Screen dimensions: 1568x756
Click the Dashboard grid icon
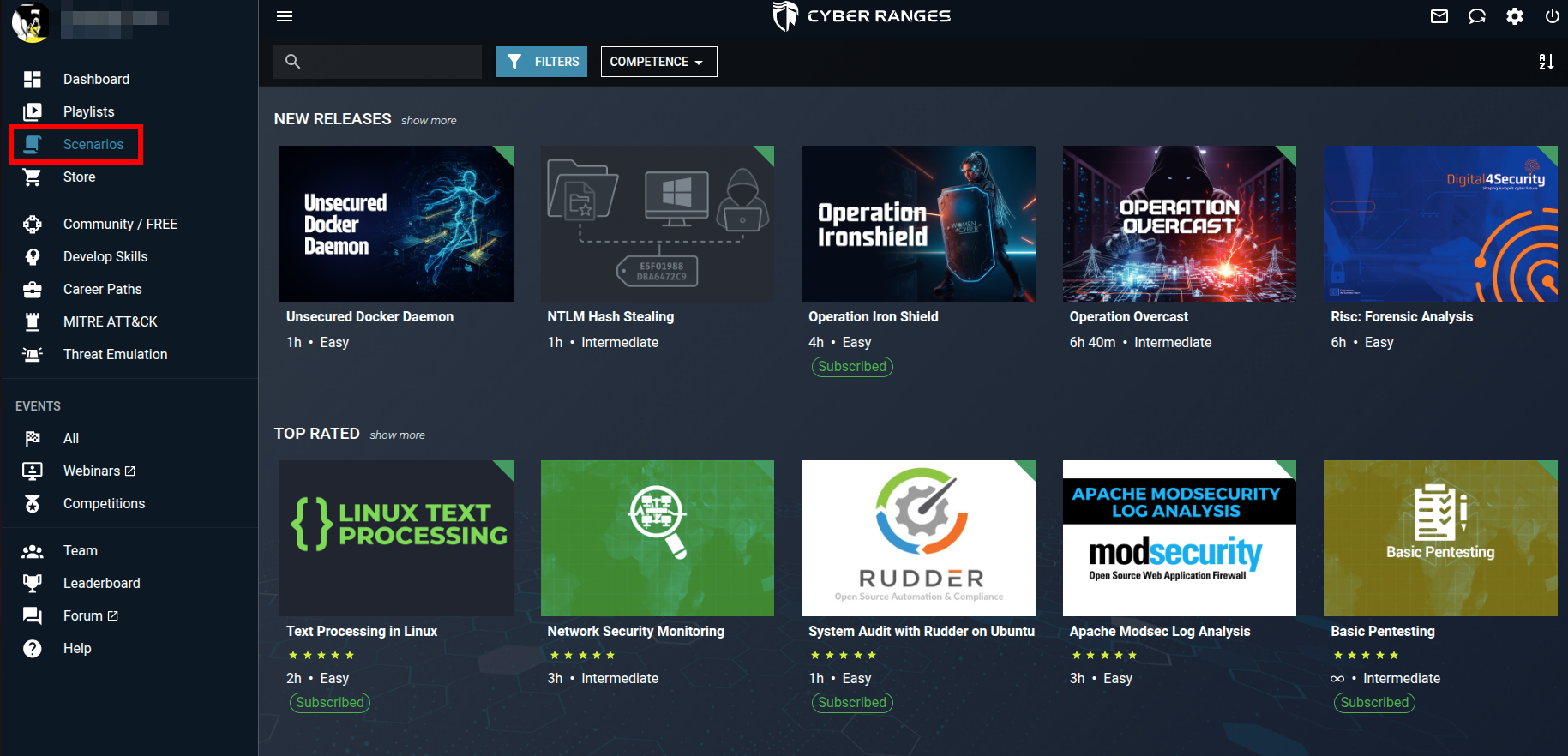click(33, 79)
